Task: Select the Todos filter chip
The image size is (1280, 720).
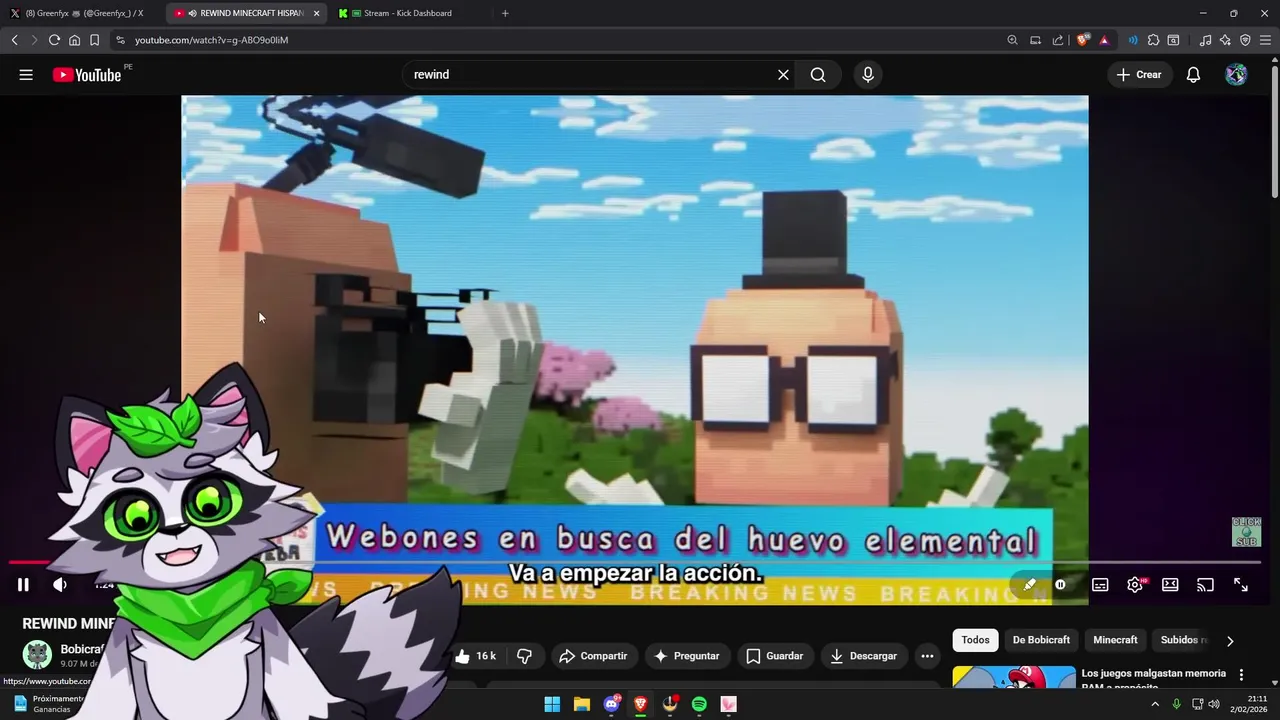Action: 975,640
